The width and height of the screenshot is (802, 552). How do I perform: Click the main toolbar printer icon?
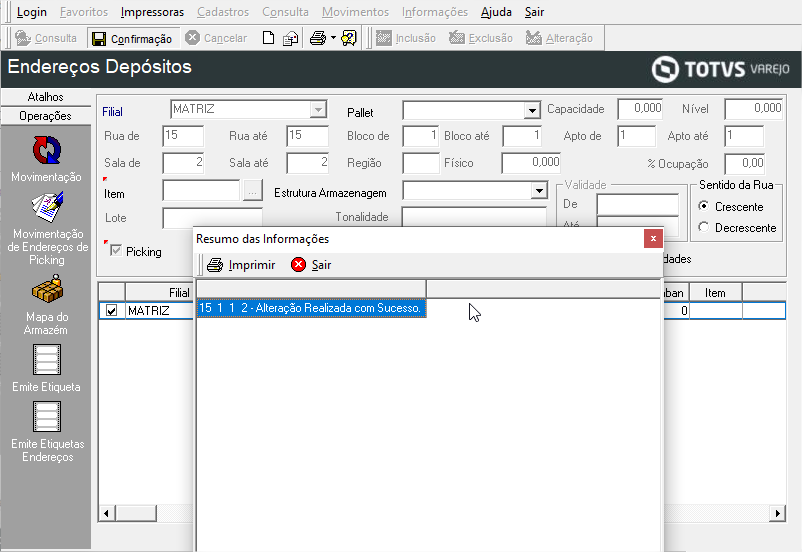(x=318, y=38)
